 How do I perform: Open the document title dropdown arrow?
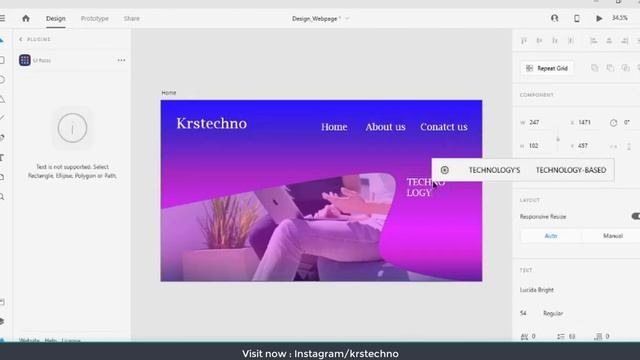(347, 18)
